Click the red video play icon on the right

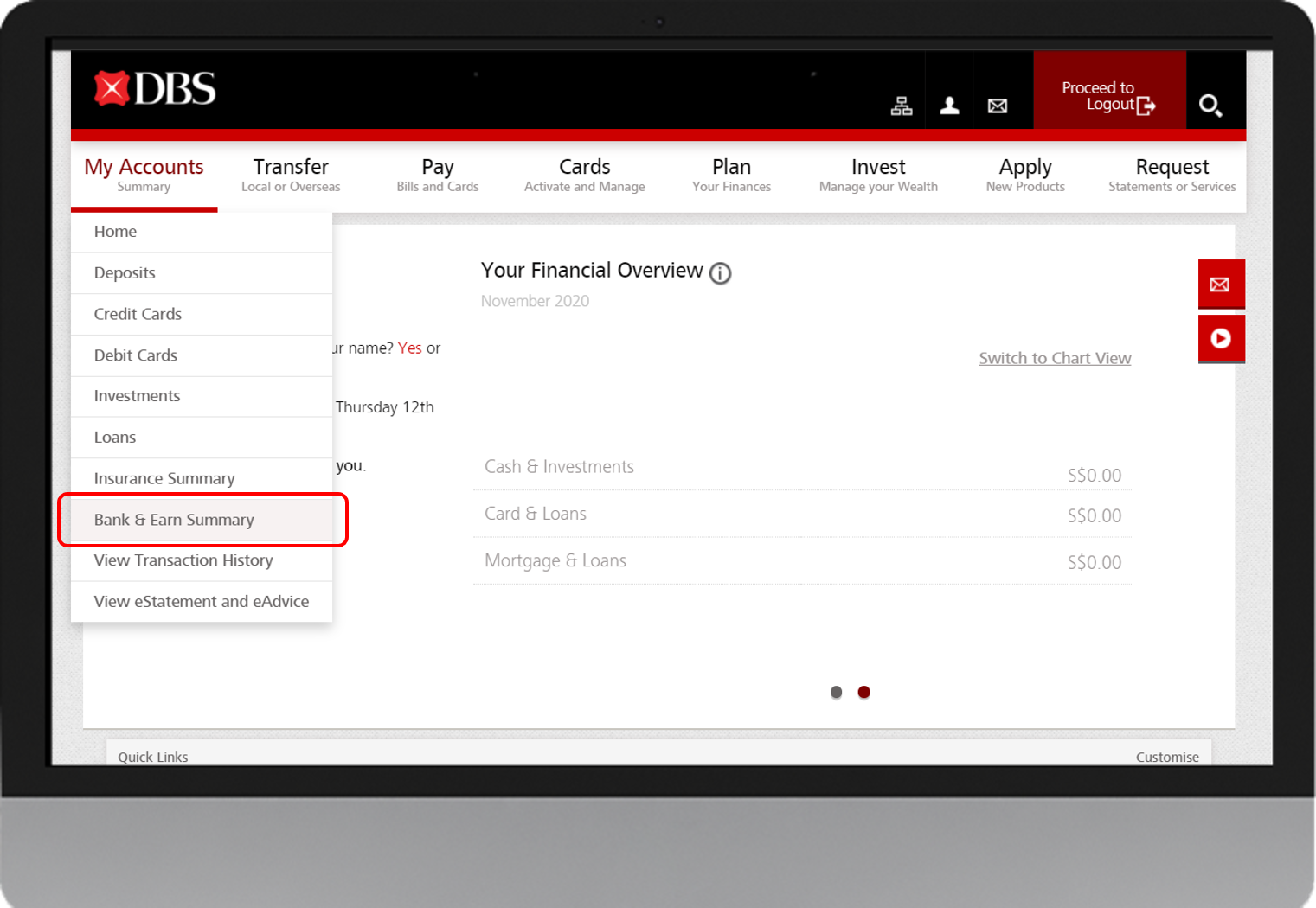(x=1221, y=338)
